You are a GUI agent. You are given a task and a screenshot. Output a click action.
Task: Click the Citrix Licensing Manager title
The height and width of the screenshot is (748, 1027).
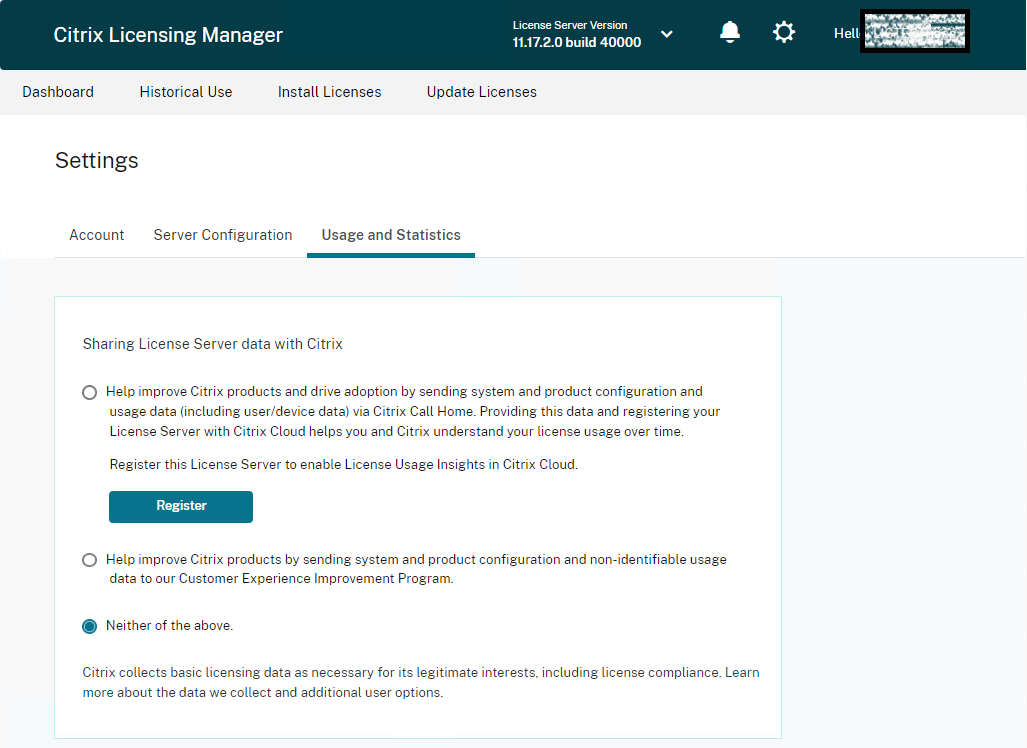pyautogui.click(x=168, y=35)
